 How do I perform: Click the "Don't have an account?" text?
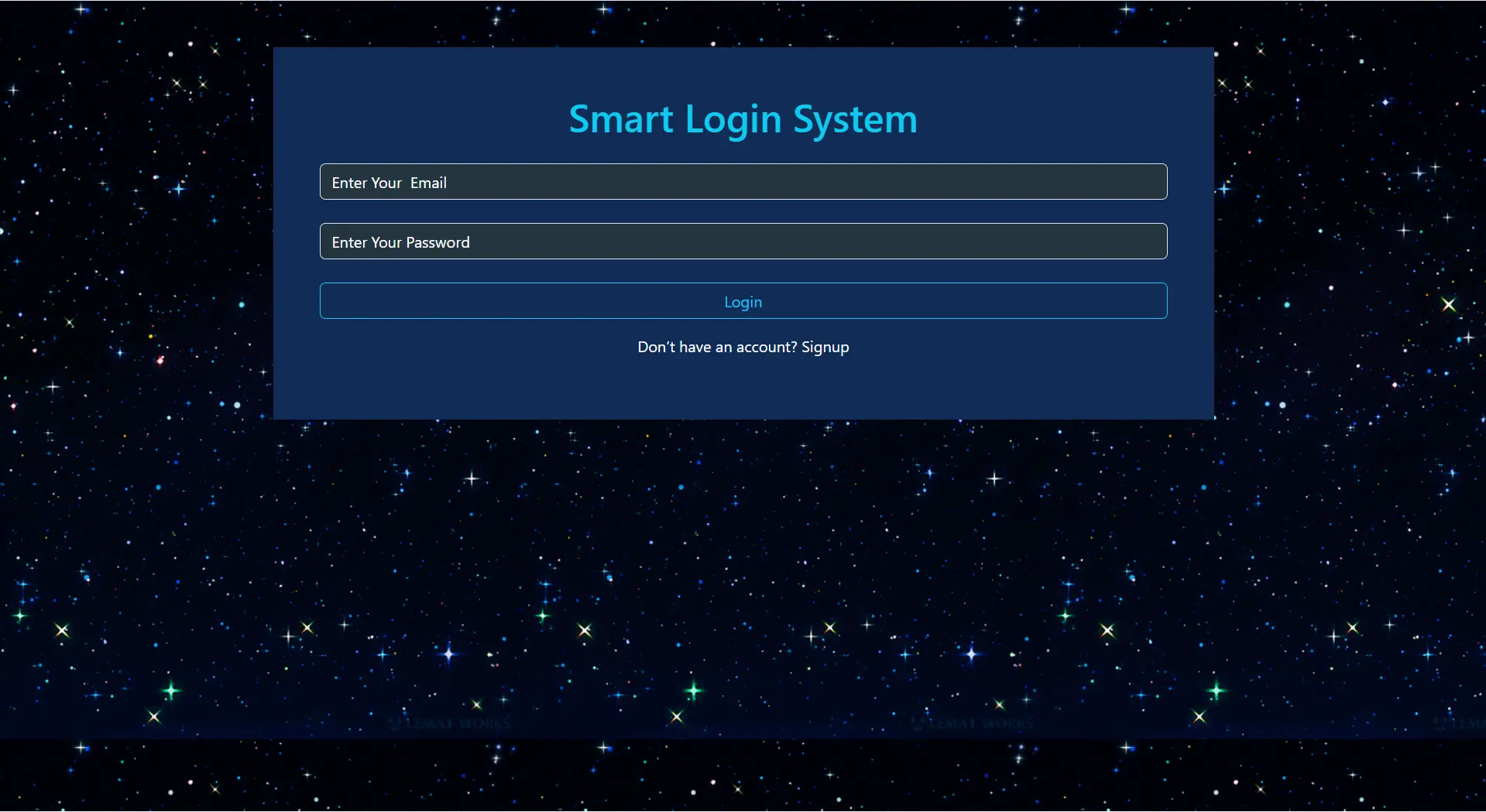[716, 348]
